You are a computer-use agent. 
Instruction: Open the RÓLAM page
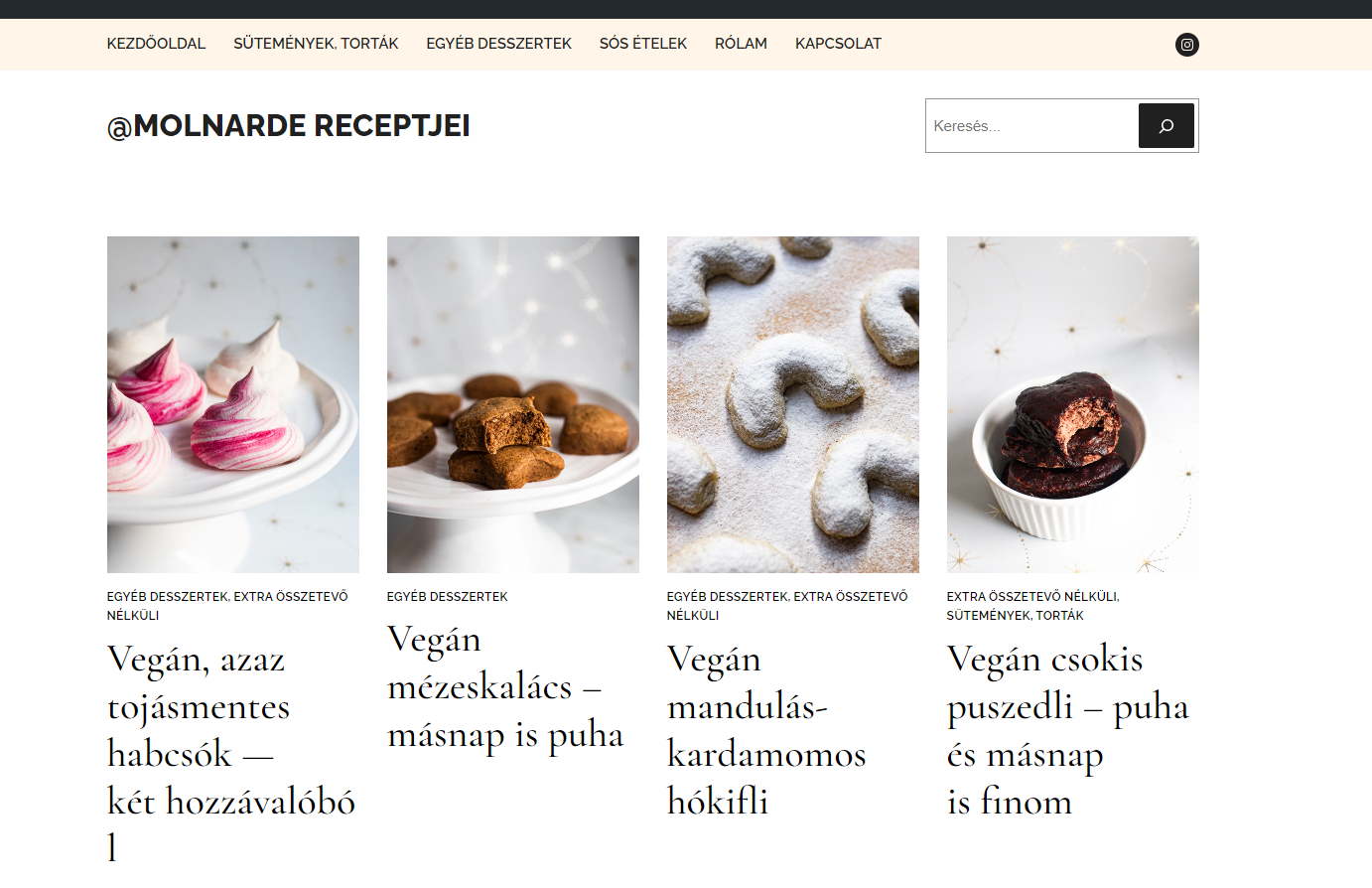[x=741, y=44]
